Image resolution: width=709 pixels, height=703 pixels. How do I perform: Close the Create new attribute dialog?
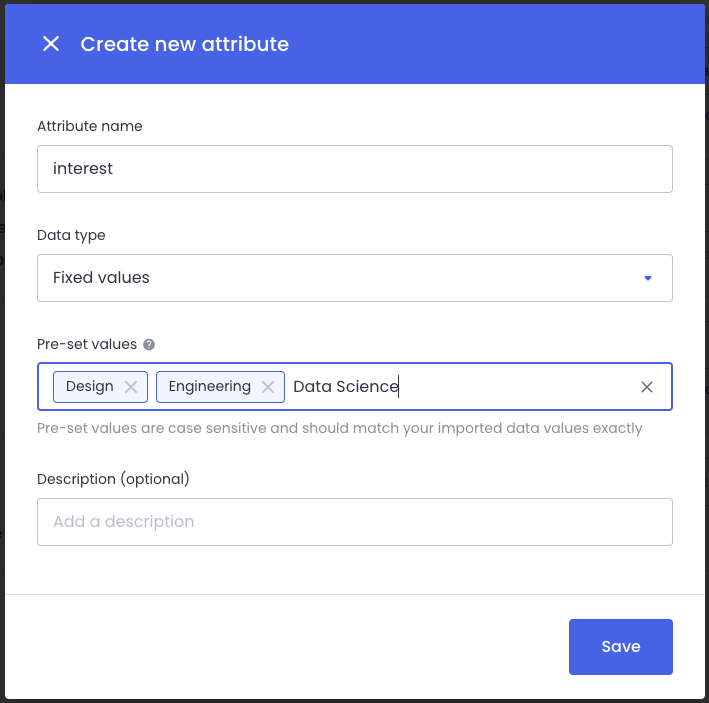click(51, 44)
